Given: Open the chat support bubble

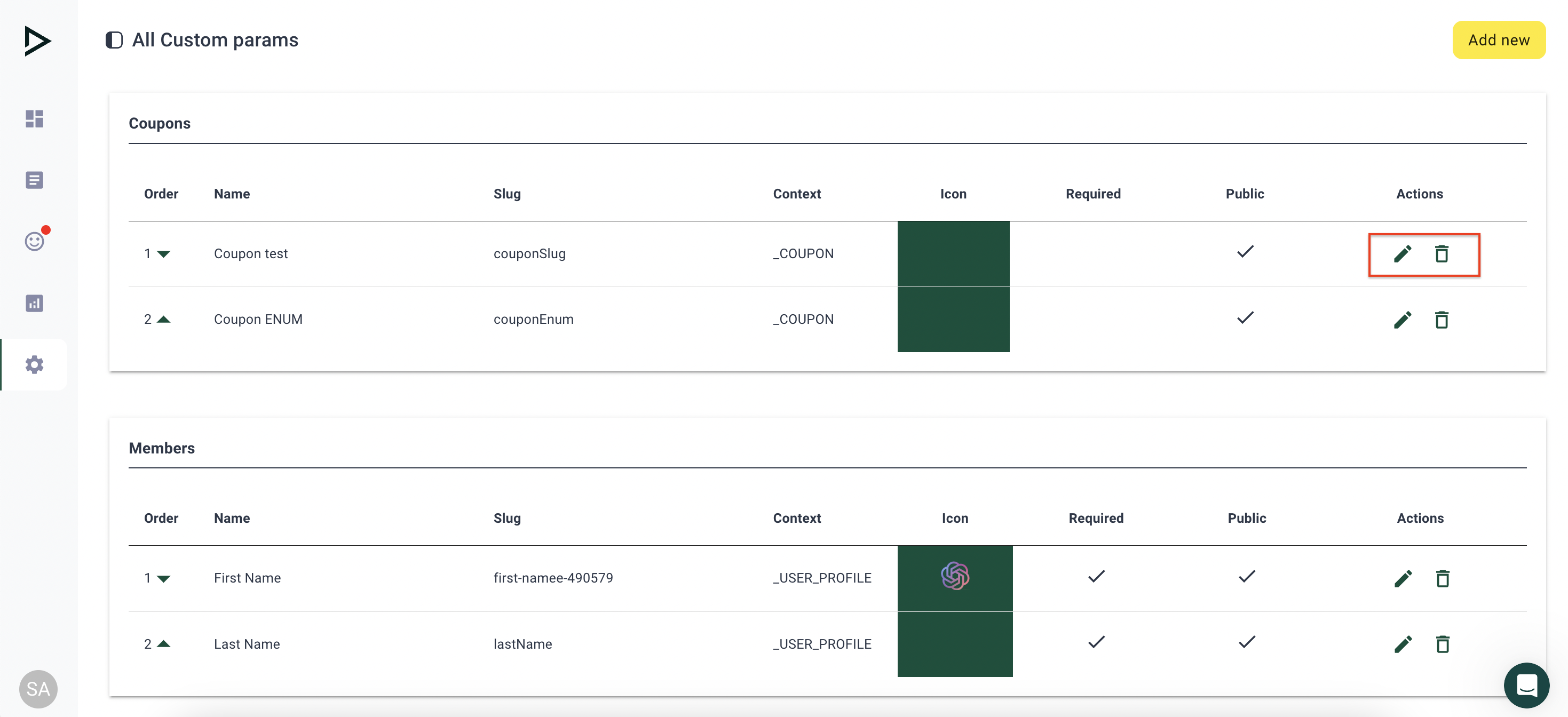Looking at the screenshot, I should (1526, 685).
